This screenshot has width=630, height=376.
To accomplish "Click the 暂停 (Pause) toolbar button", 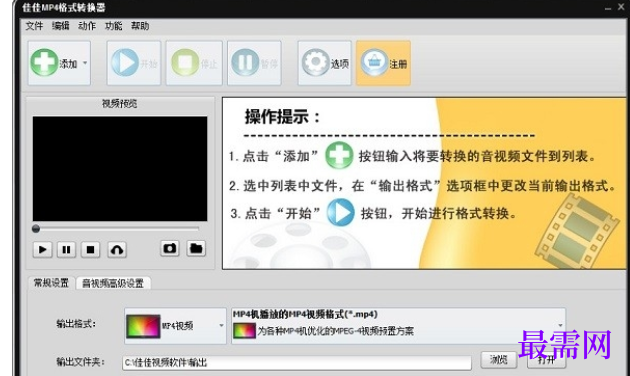I will (254, 63).
